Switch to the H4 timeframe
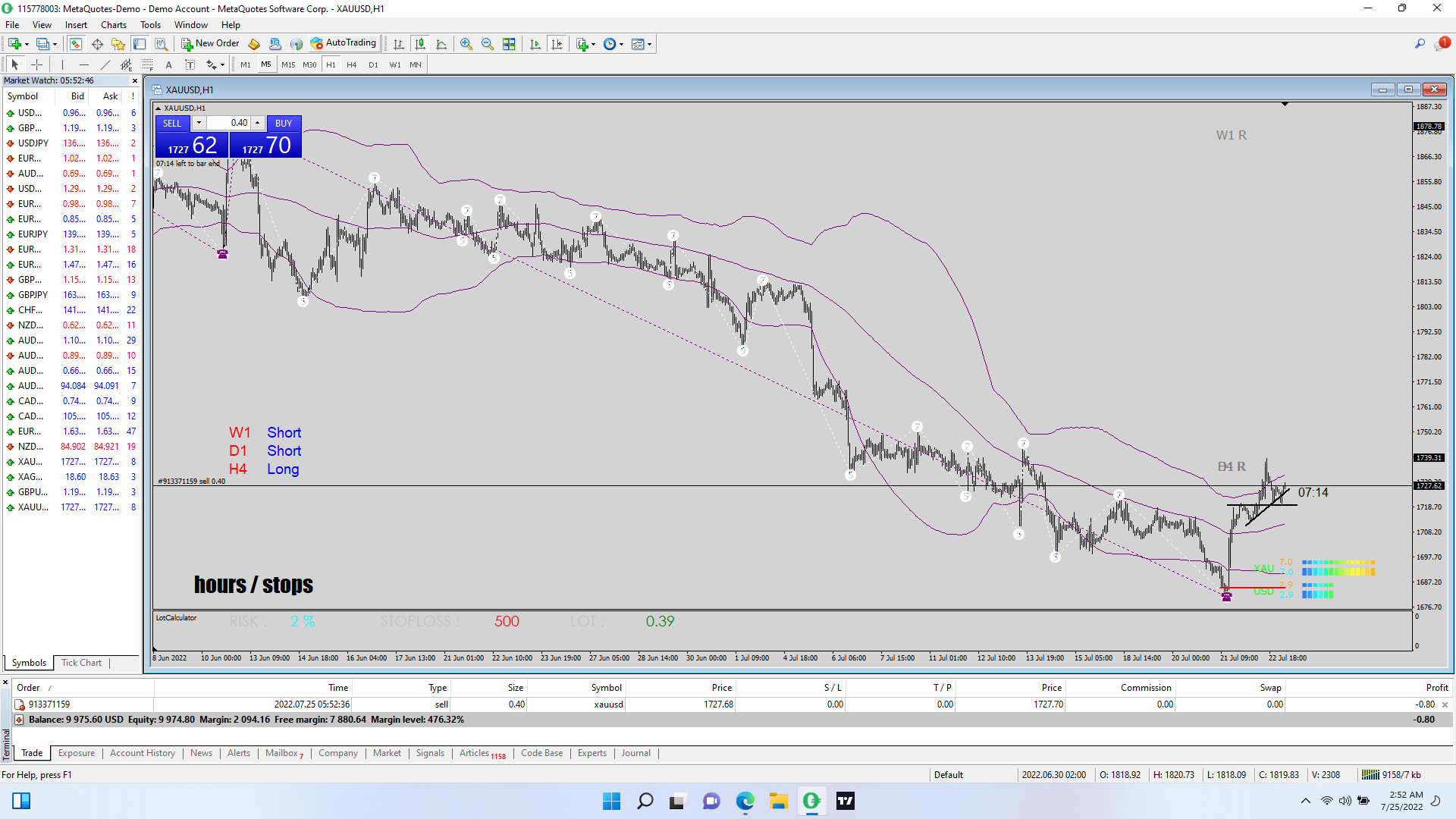Viewport: 1456px width, 819px height. [x=352, y=64]
